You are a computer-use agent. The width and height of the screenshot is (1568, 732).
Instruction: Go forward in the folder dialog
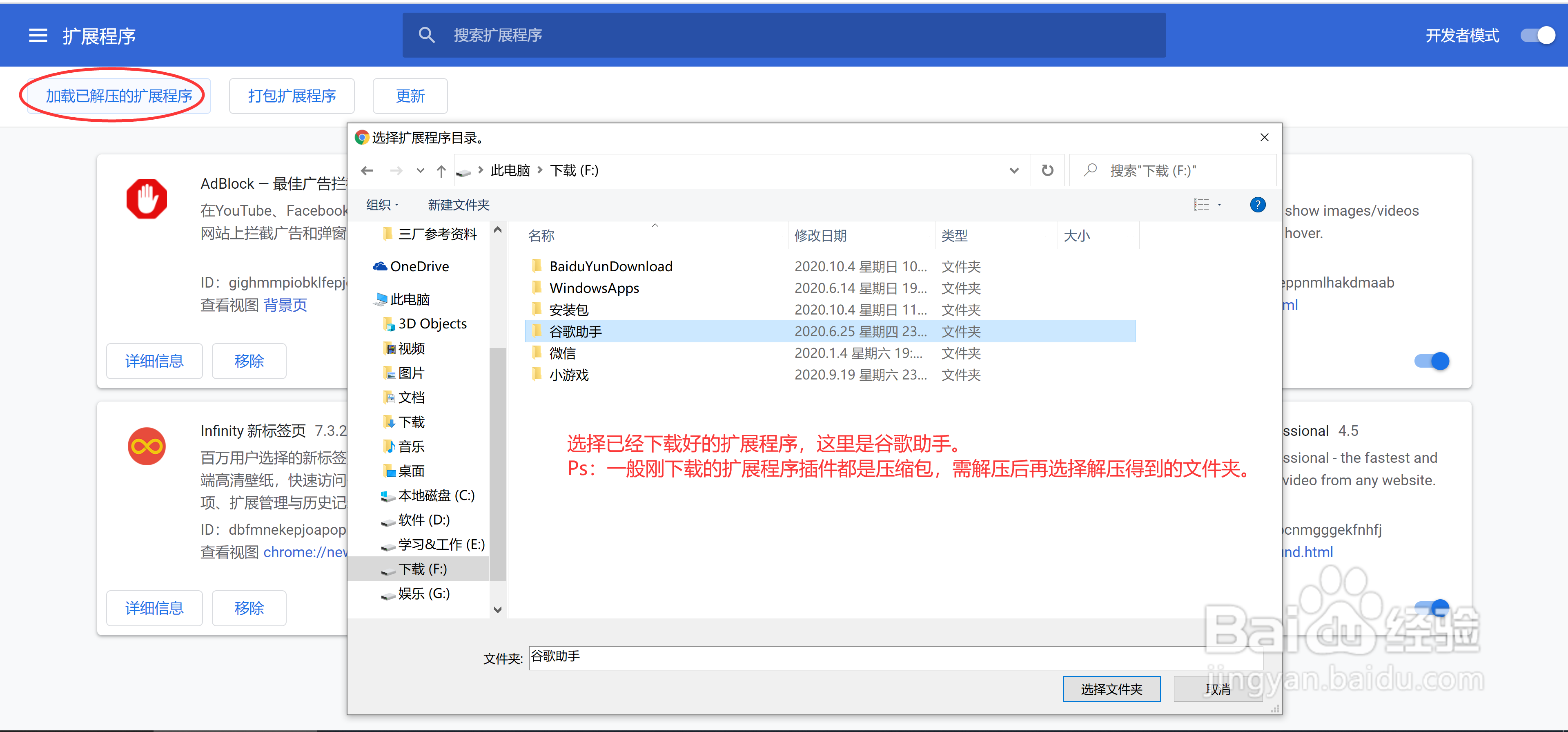pyautogui.click(x=396, y=170)
